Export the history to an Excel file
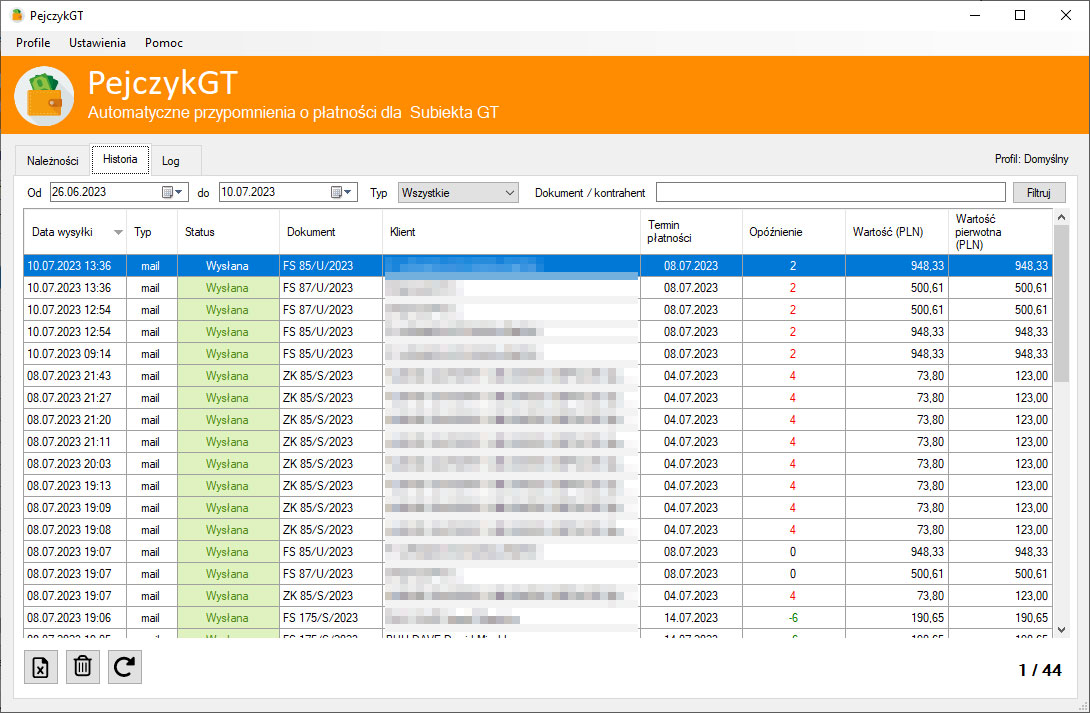Screen dimensions: 1090x713 coord(41,667)
